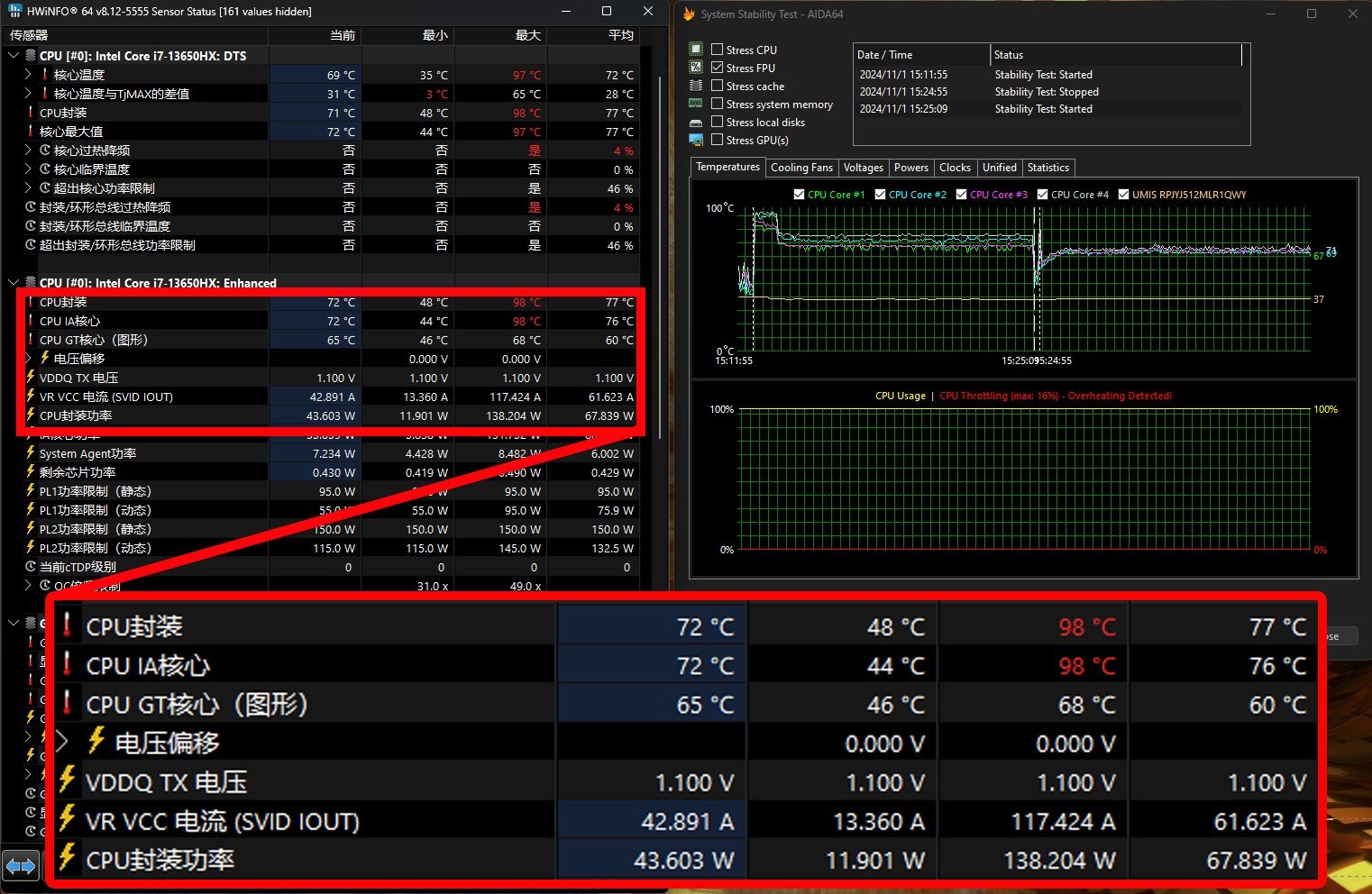1372x894 pixels.
Task: Click the lightning icon of the 剩余芯片功率 row
Action: point(31,472)
